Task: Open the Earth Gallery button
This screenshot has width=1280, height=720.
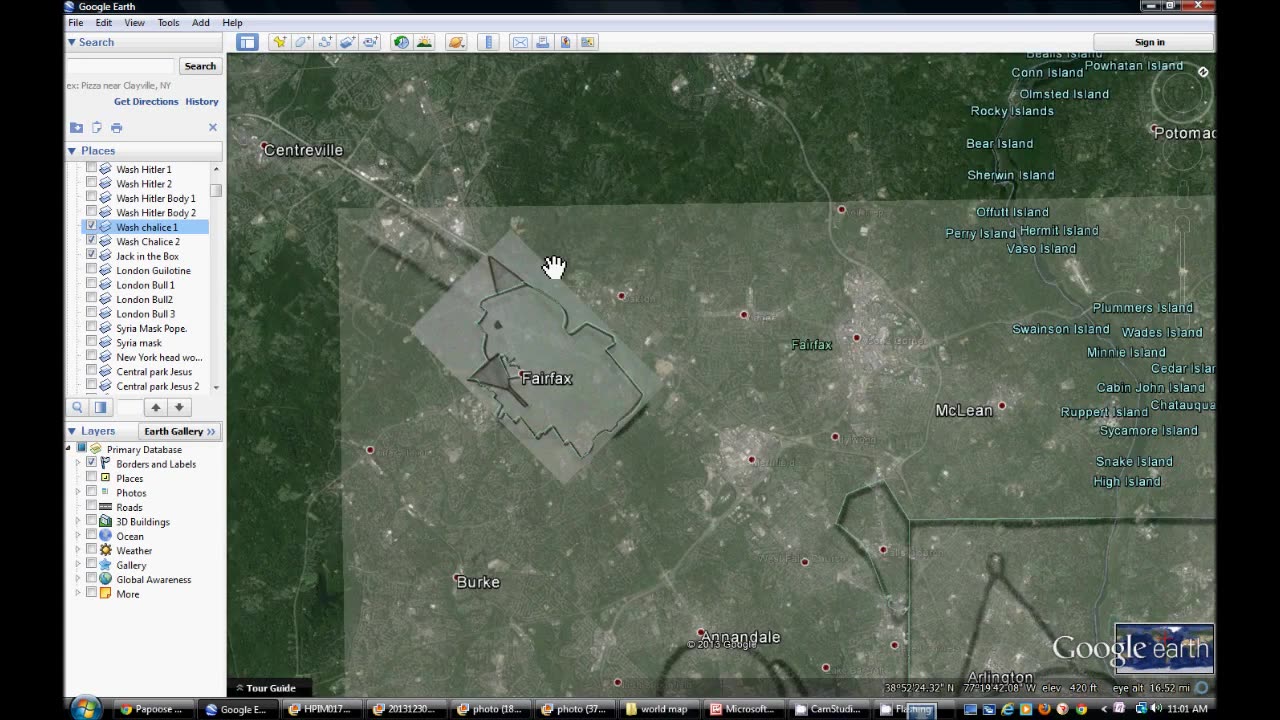Action: tap(180, 431)
